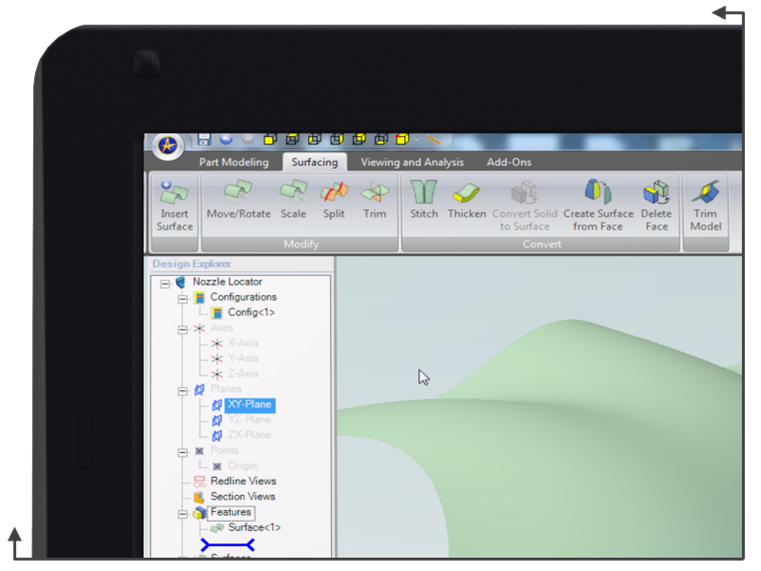Image resolution: width=761 pixels, height=571 pixels.
Task: Click the greyed Redo arrow
Action: pyautogui.click(x=248, y=139)
